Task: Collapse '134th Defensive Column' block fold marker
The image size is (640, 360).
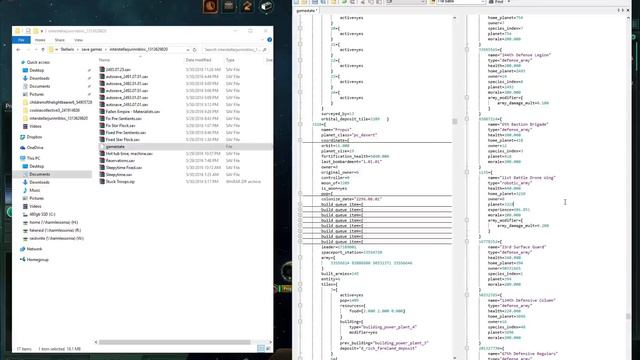Action: [467, 295]
